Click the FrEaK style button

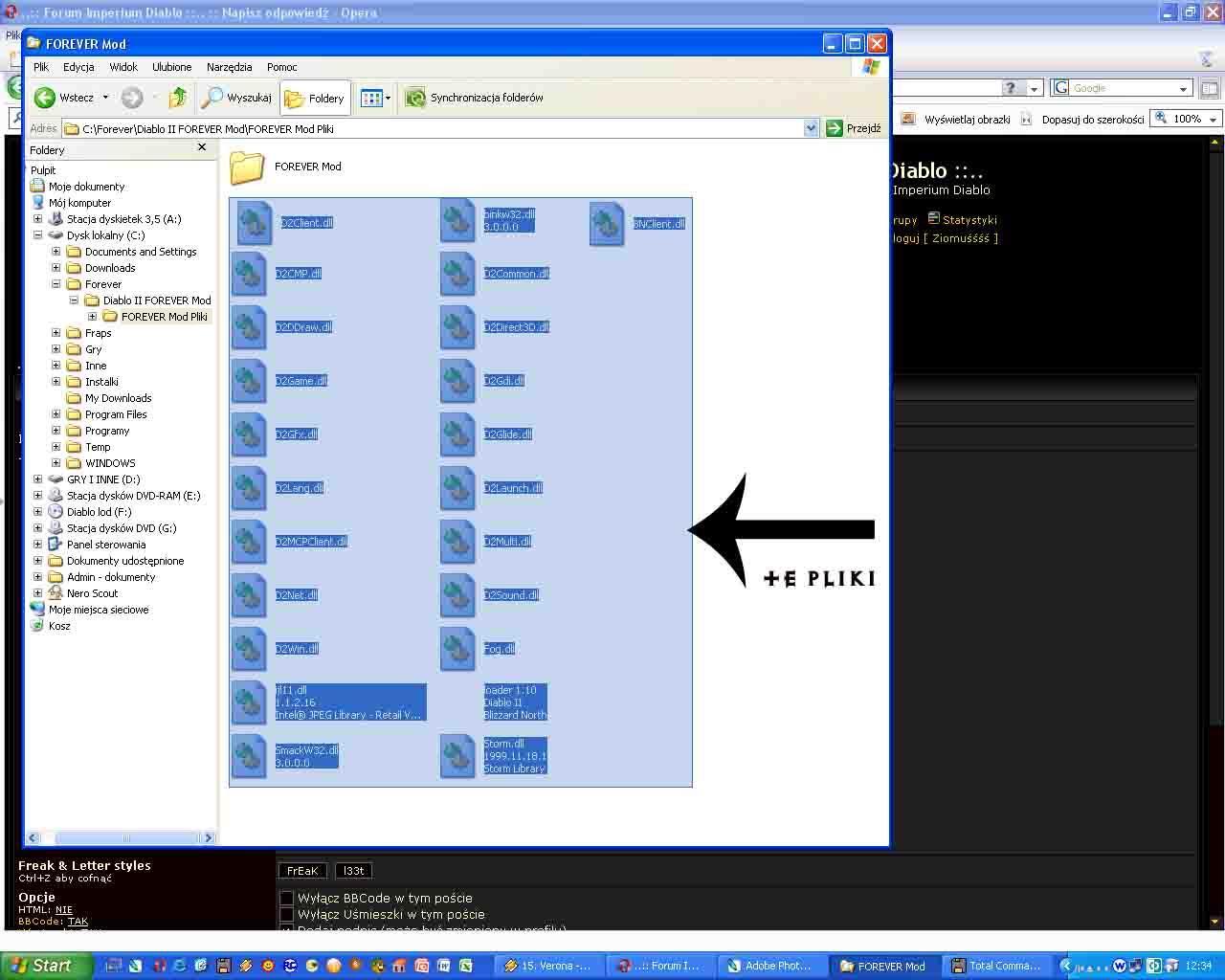tap(301, 871)
